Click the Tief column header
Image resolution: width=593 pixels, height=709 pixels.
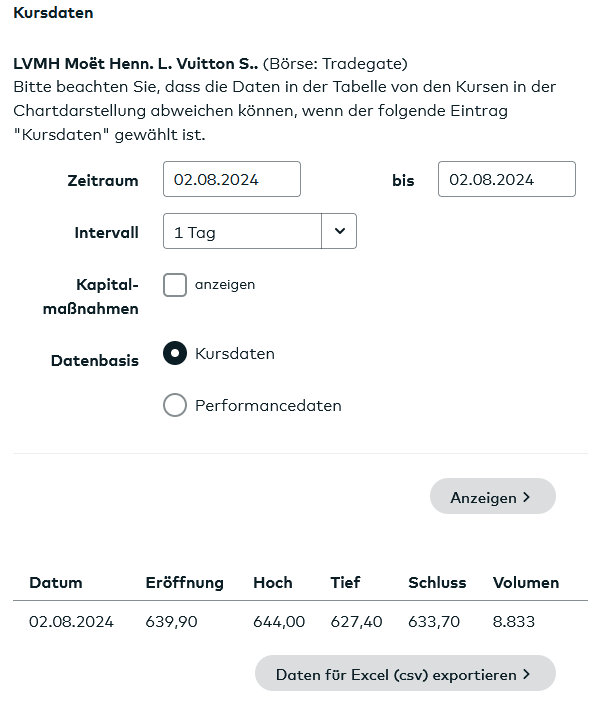pos(345,582)
